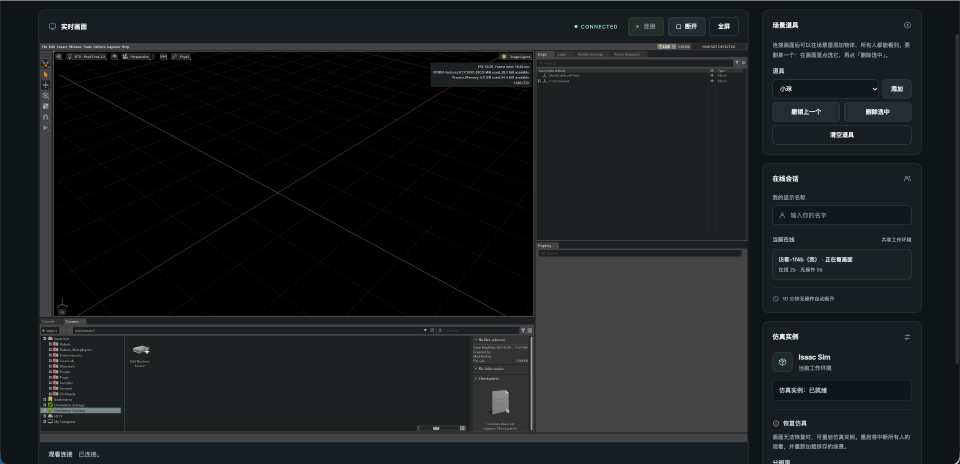Open the File menu in Isaac Sim
Screen dimensions: 960x464
point(44,47)
